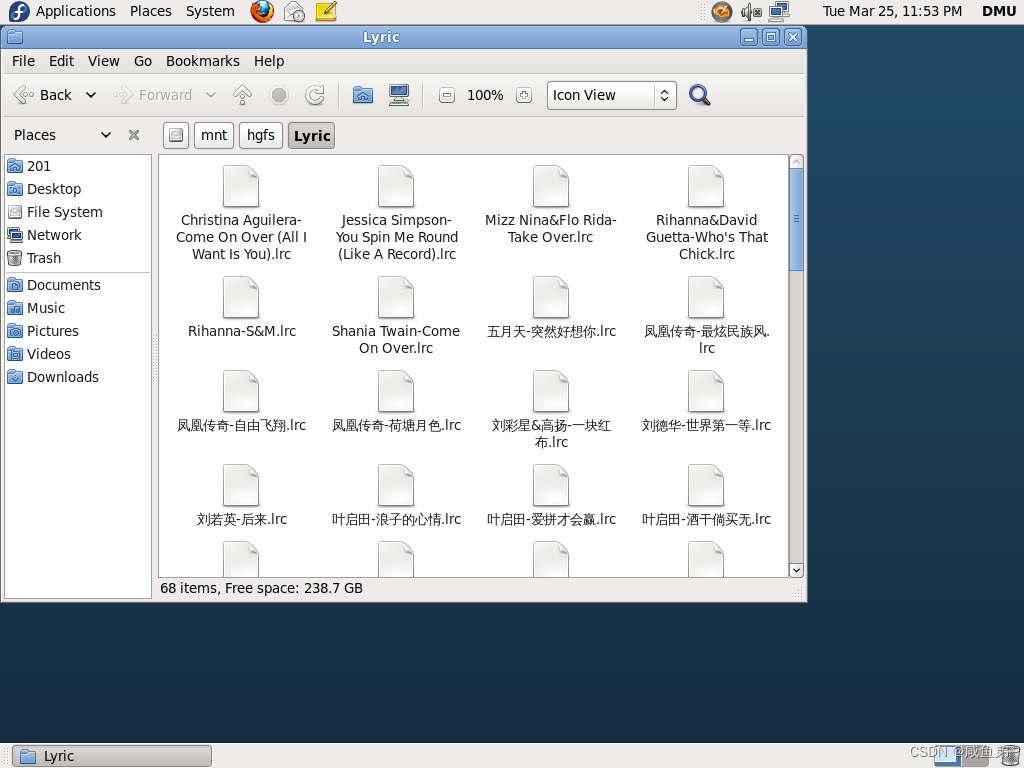Select the Rihanna-S&M.lrc file icon
The image size is (1024, 768).
tap(241, 298)
